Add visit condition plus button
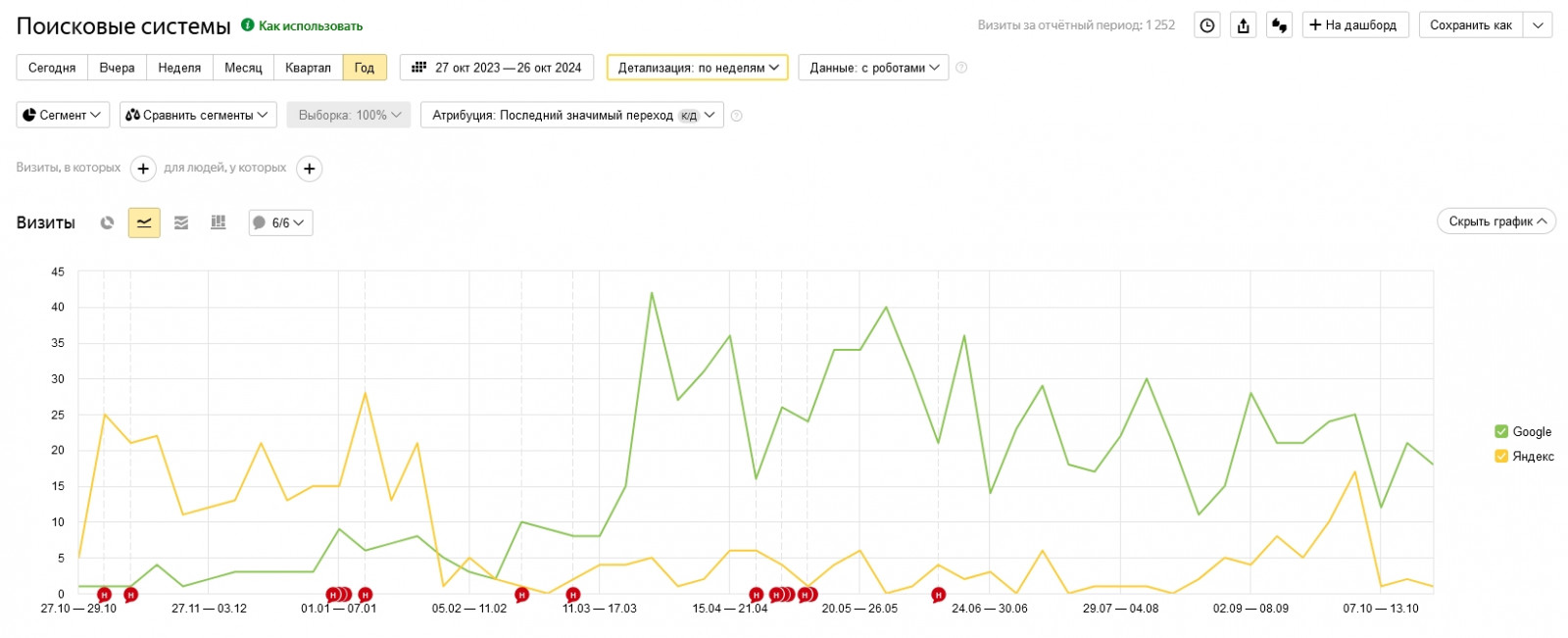This screenshot has width=1568, height=638. tap(143, 169)
